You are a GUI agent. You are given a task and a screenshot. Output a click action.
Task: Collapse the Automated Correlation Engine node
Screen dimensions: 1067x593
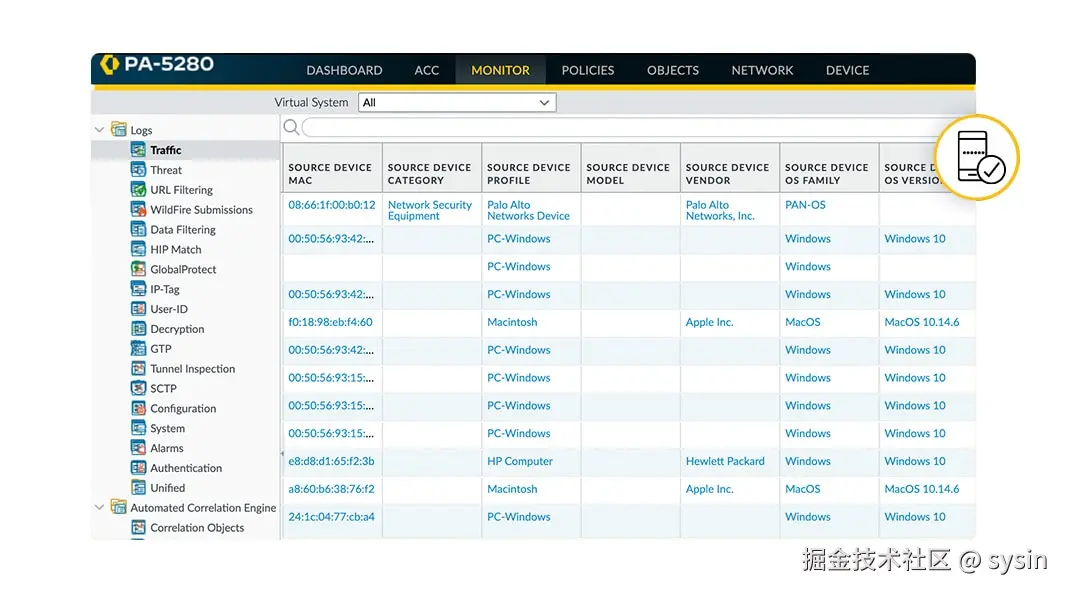pyautogui.click(x=99, y=507)
